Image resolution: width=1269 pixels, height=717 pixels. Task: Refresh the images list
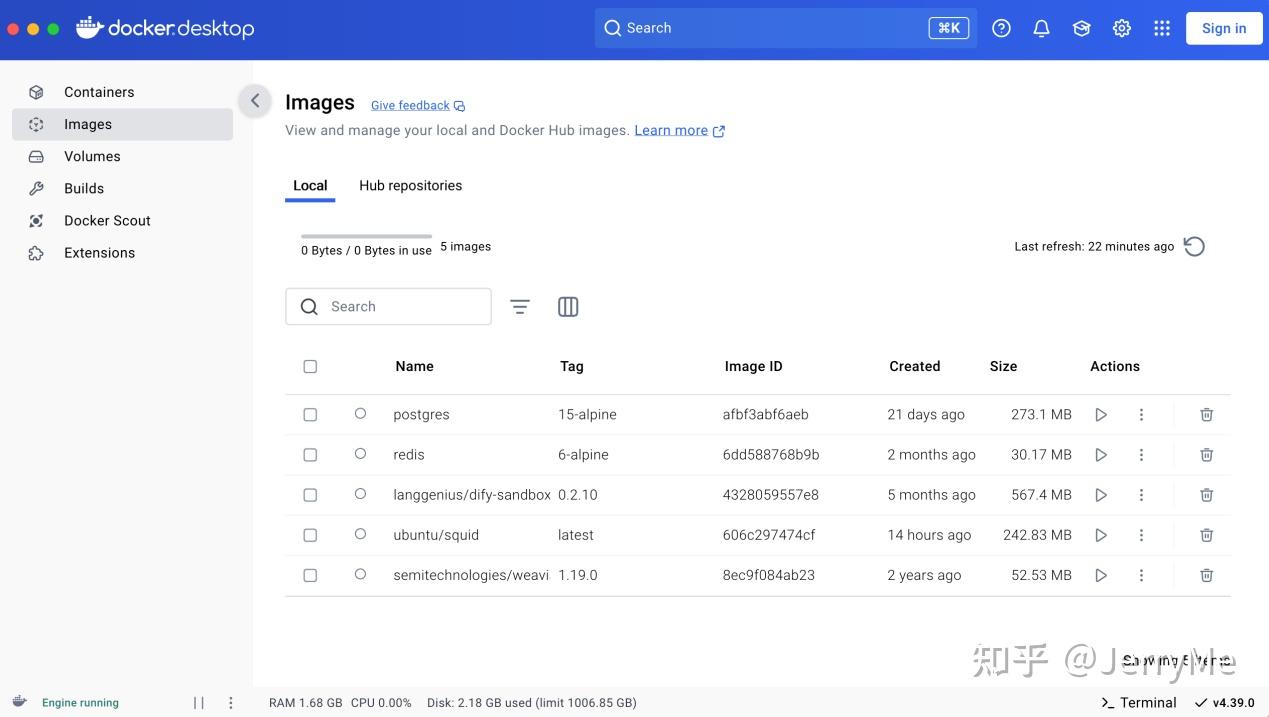pos(1194,246)
